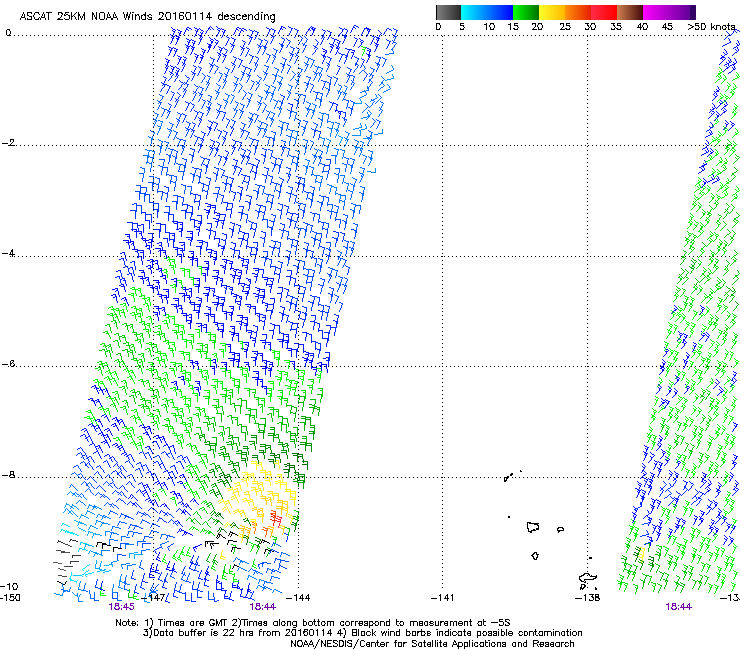
Task: Click the cyan-blue 5-15 knots legend segment
Action: point(487,12)
